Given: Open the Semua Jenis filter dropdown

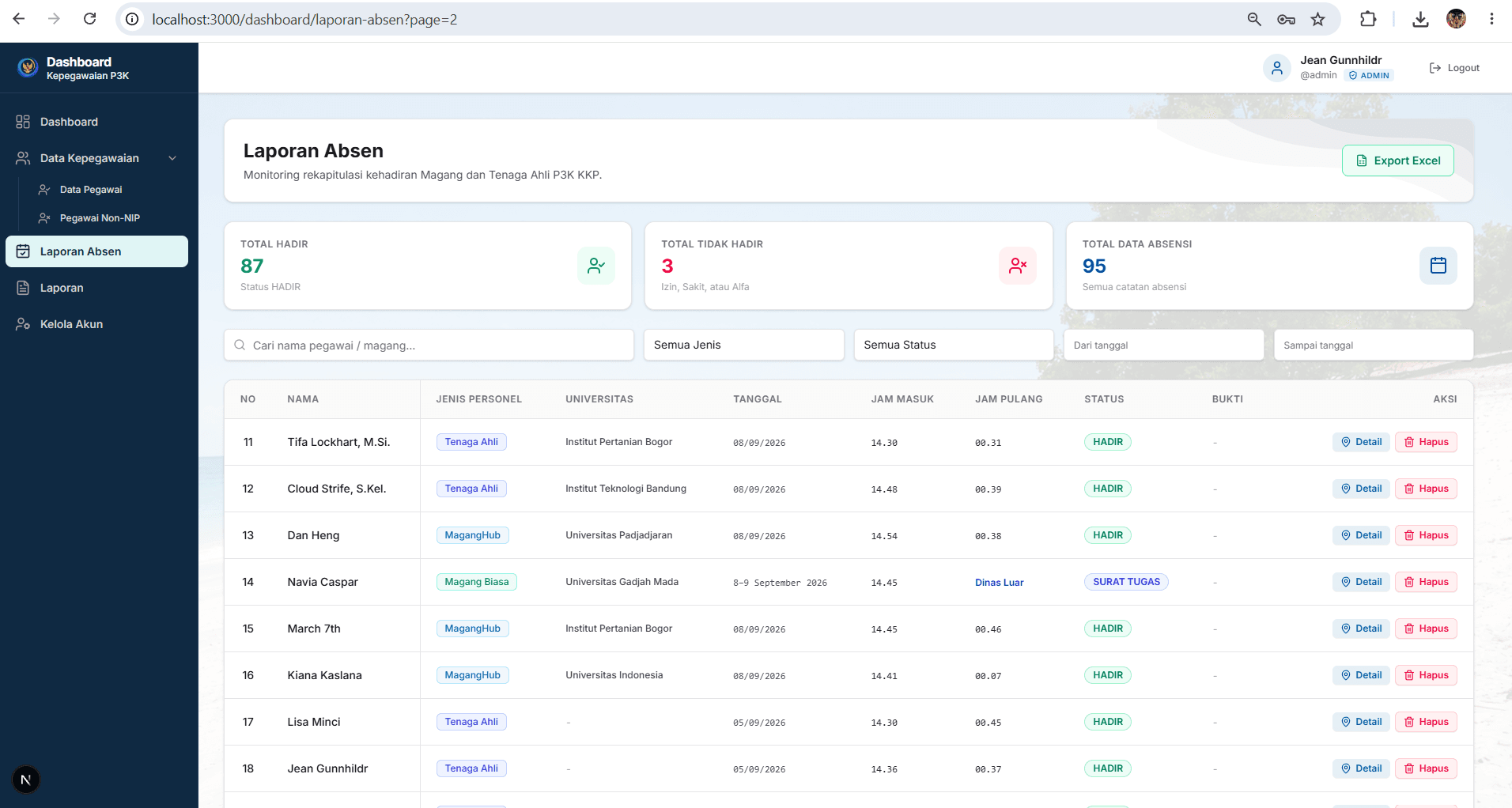Looking at the screenshot, I should (743, 345).
